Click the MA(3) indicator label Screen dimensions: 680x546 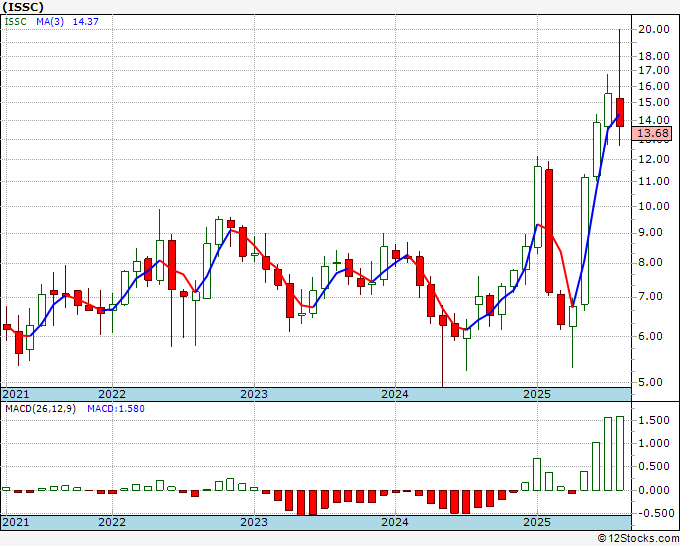pyautogui.click(x=50, y=22)
